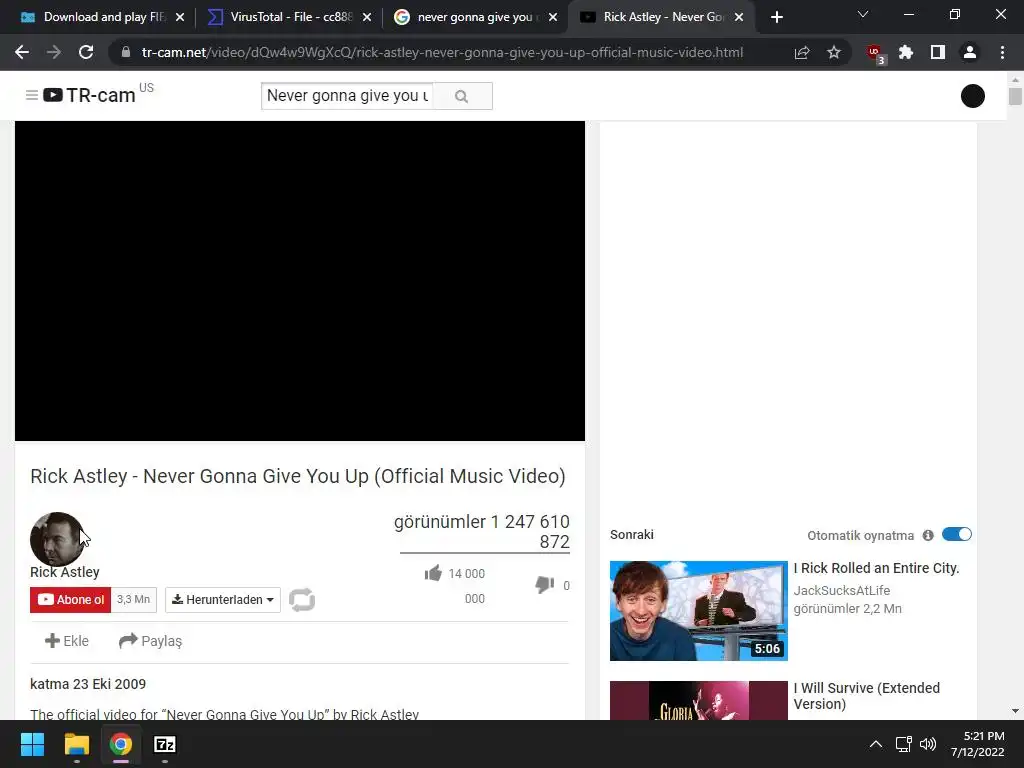Open a new browser tab
The width and height of the screenshot is (1024, 768).
[776, 17]
